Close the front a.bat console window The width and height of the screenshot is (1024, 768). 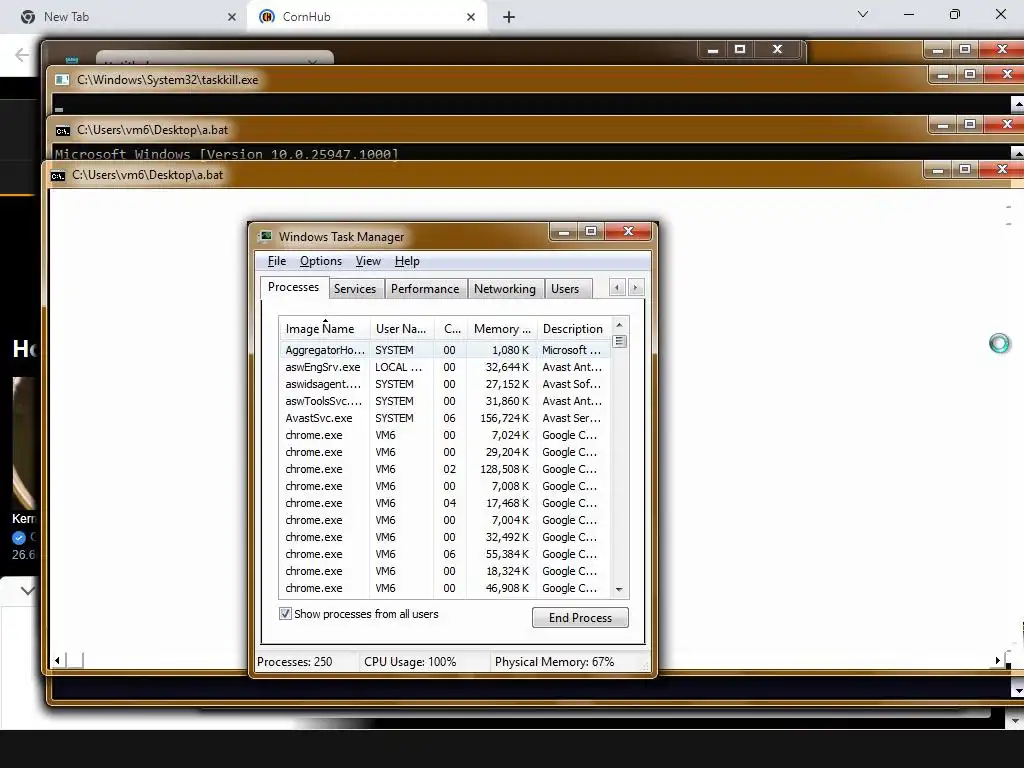(x=1002, y=170)
